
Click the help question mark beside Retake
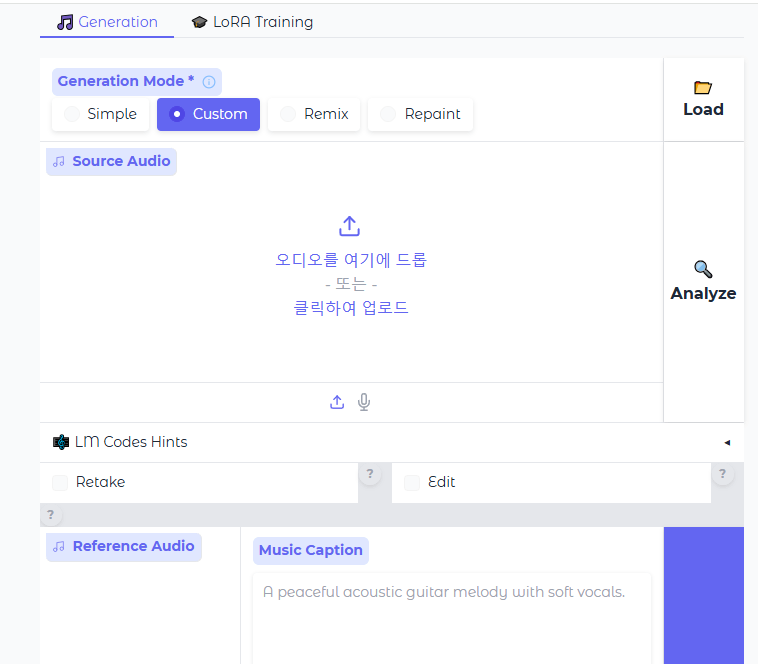click(x=370, y=474)
